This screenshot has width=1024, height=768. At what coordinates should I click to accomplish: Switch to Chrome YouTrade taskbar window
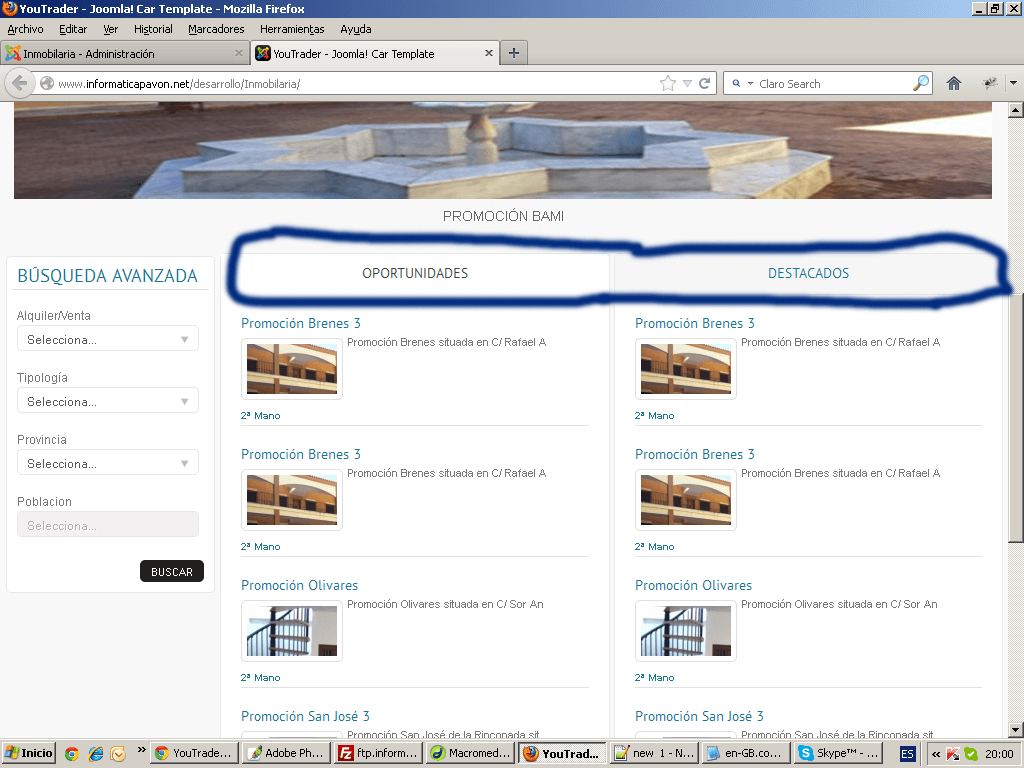pos(195,753)
